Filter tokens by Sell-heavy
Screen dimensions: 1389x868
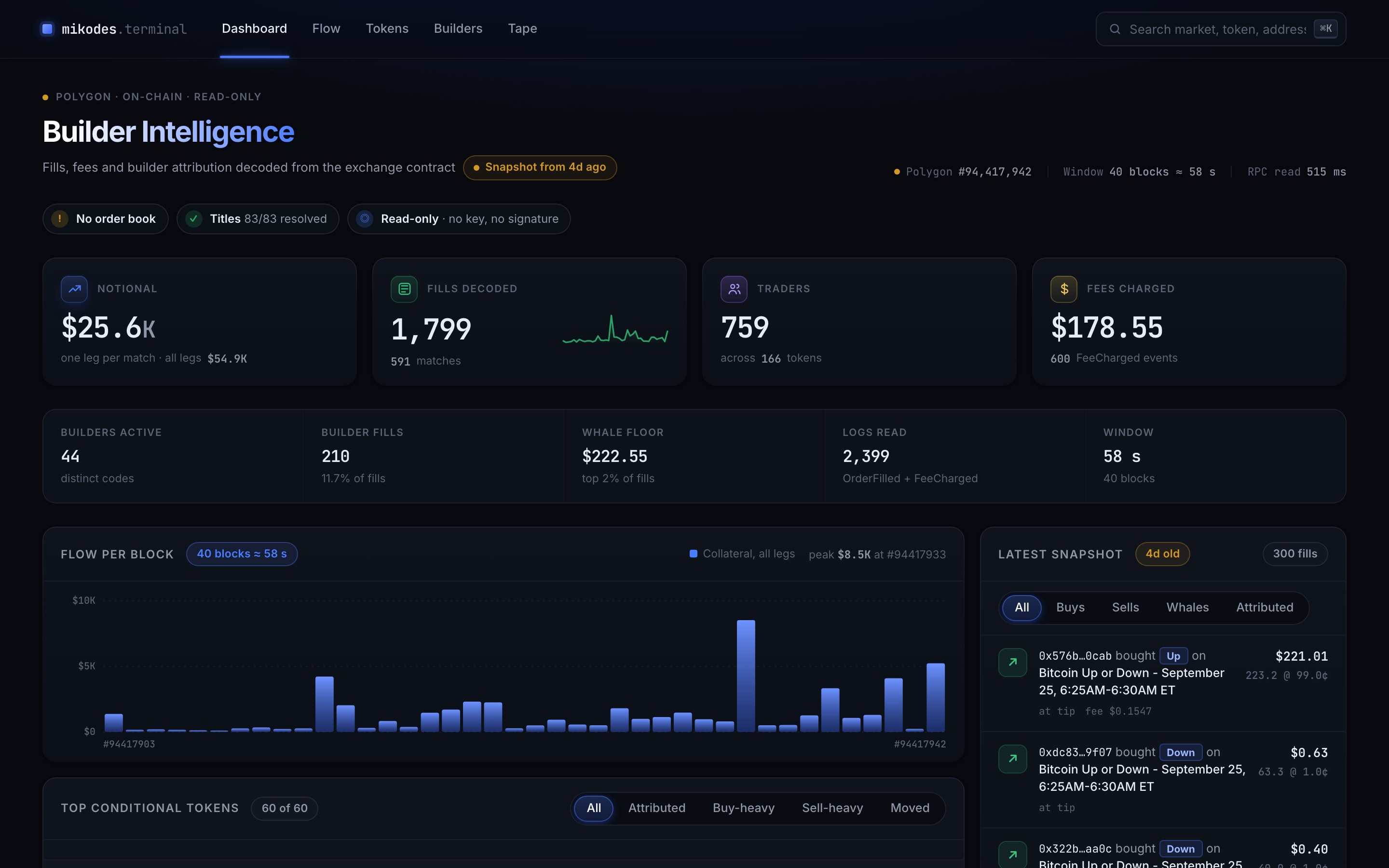(832, 808)
